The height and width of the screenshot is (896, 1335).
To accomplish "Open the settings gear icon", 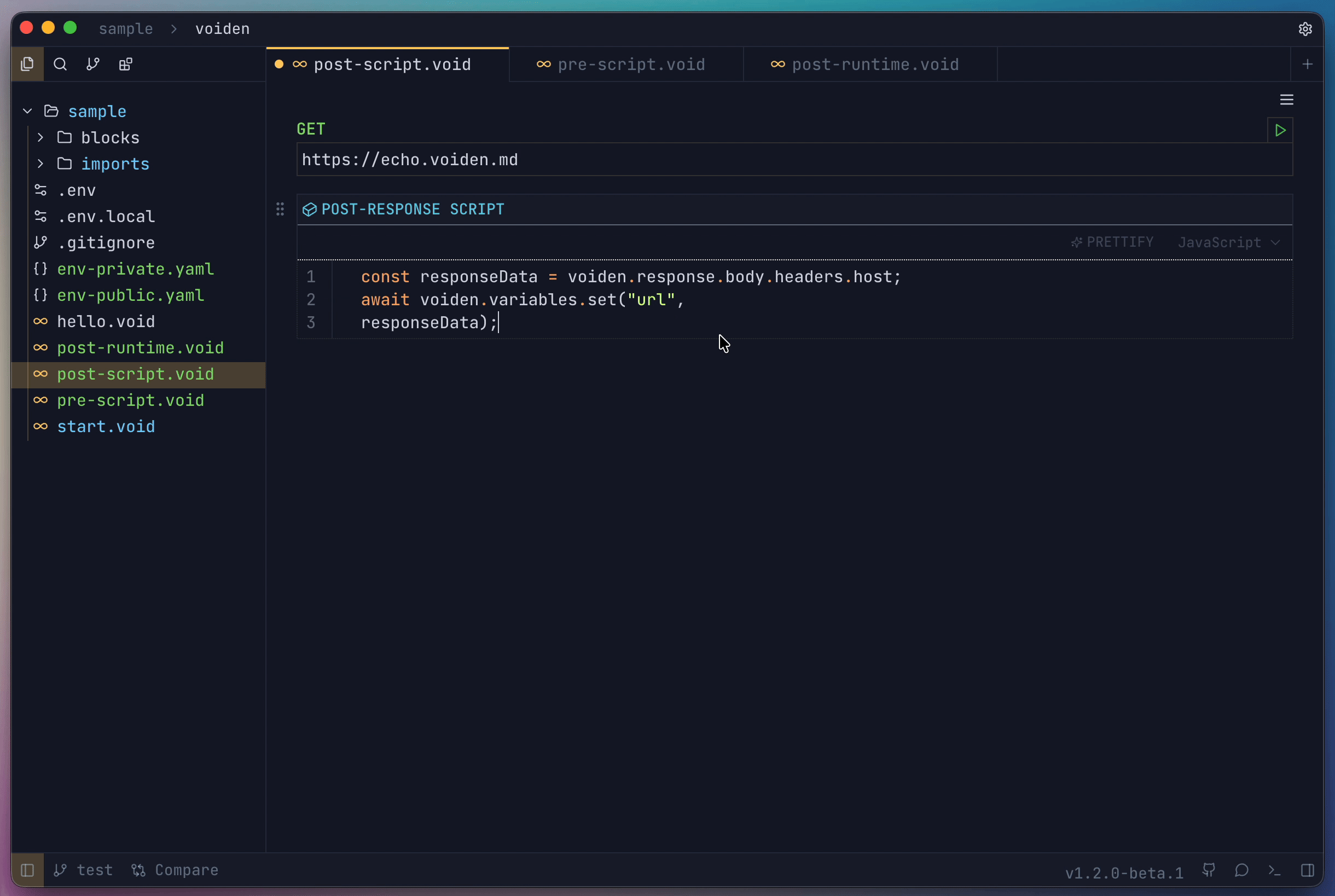I will pyautogui.click(x=1305, y=28).
